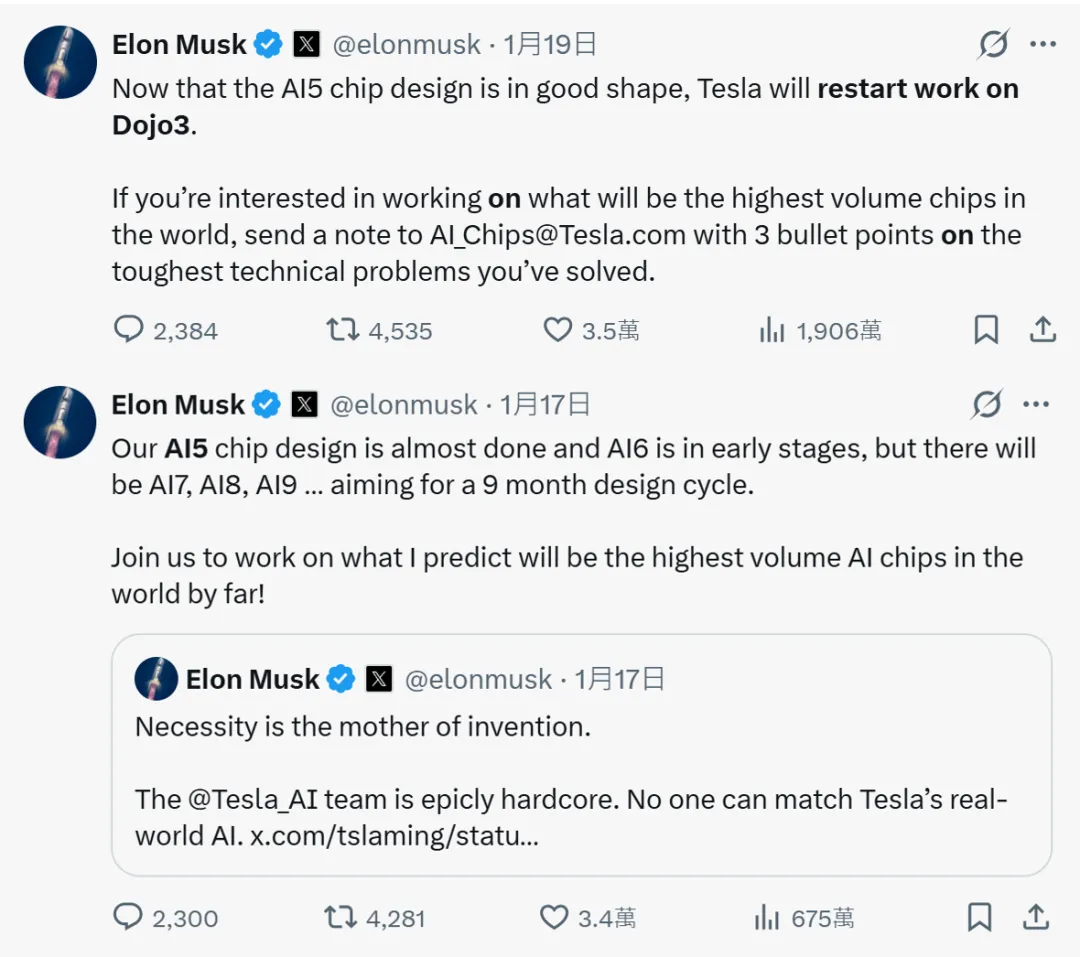
Task: Repost the tweet with 4,281 reposts
Action: [x=340, y=917]
